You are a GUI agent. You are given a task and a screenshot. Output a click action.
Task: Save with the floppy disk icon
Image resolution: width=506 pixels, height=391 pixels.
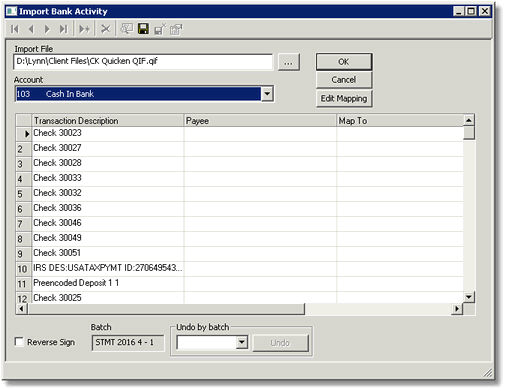(x=143, y=29)
